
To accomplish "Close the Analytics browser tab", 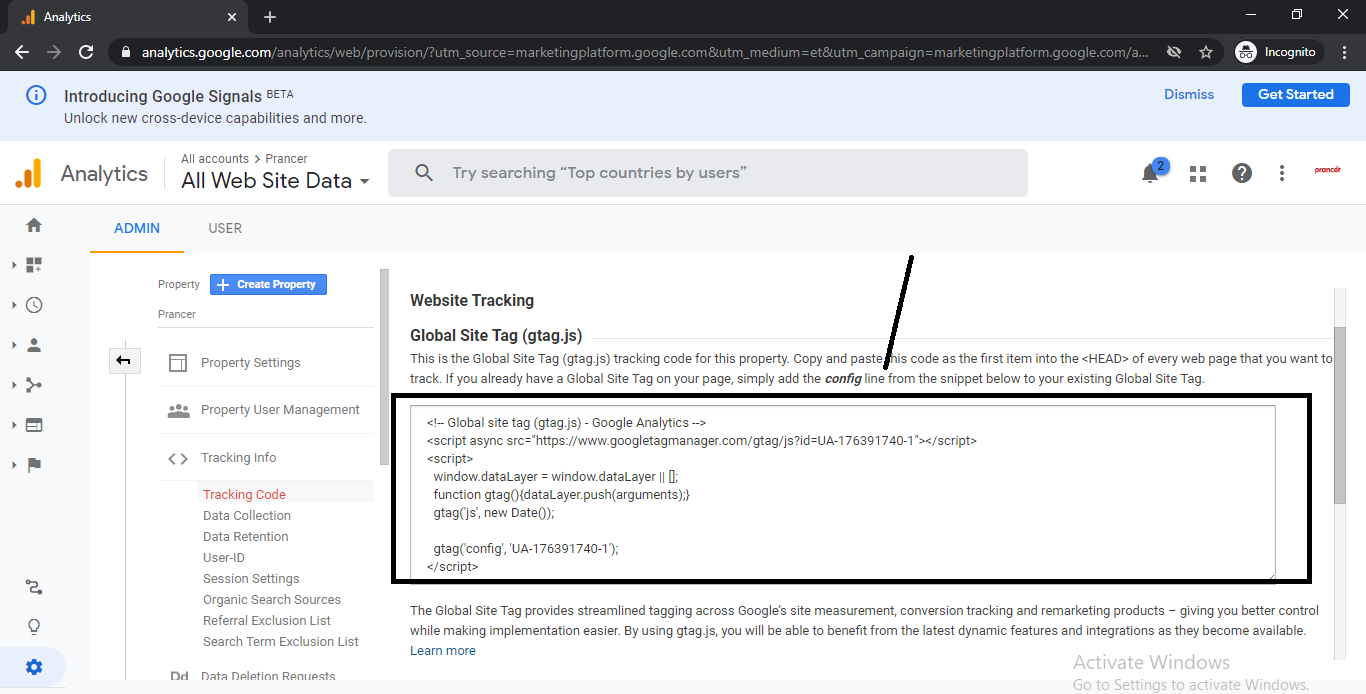I will 232,17.
